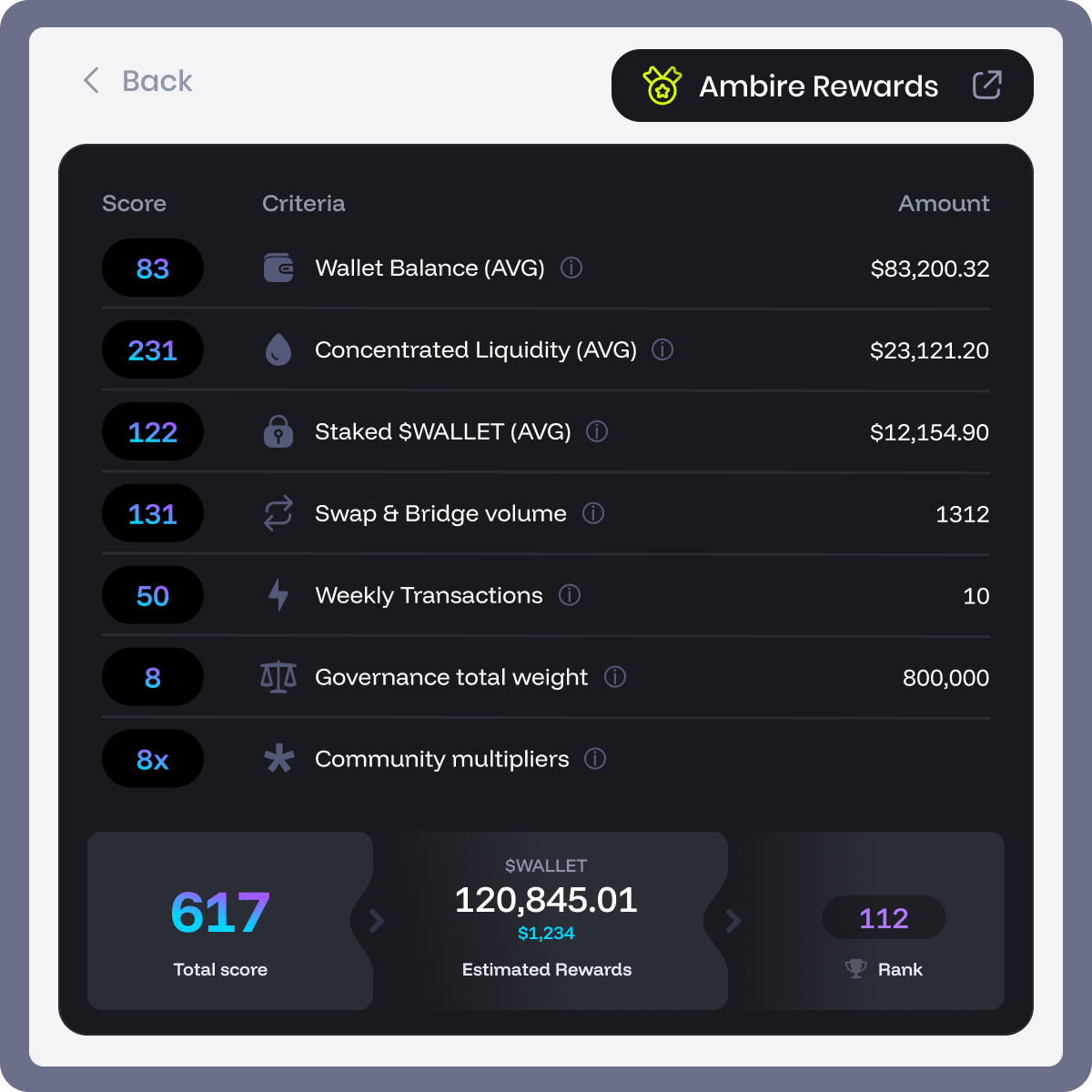1092x1092 pixels.
Task: Click the info icon next to Community multipliers
Action: click(x=596, y=759)
